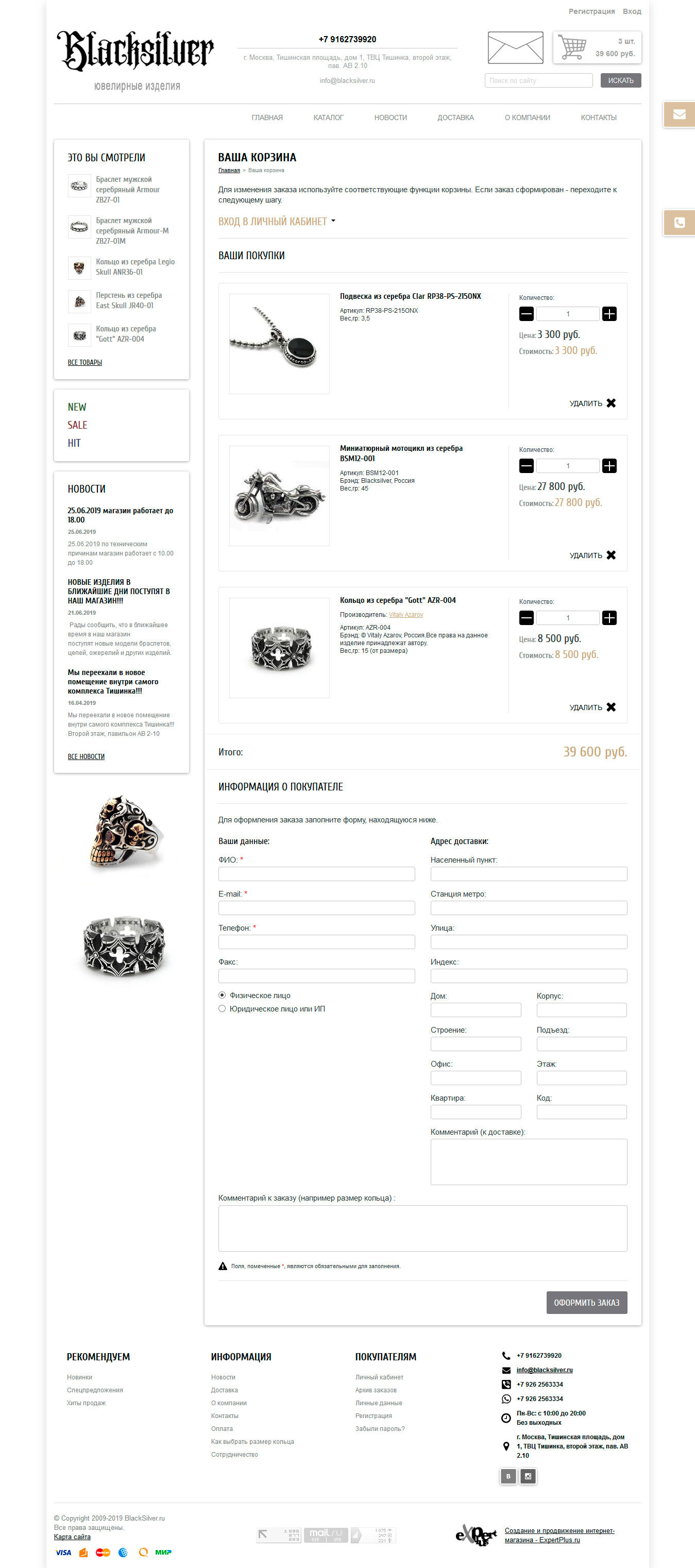Click the MIR payment icon
The height and width of the screenshot is (1568, 695).
(x=163, y=1552)
